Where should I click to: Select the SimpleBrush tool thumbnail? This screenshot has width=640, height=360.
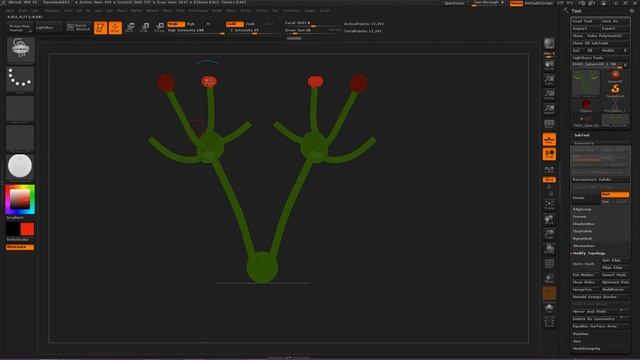tap(615, 91)
